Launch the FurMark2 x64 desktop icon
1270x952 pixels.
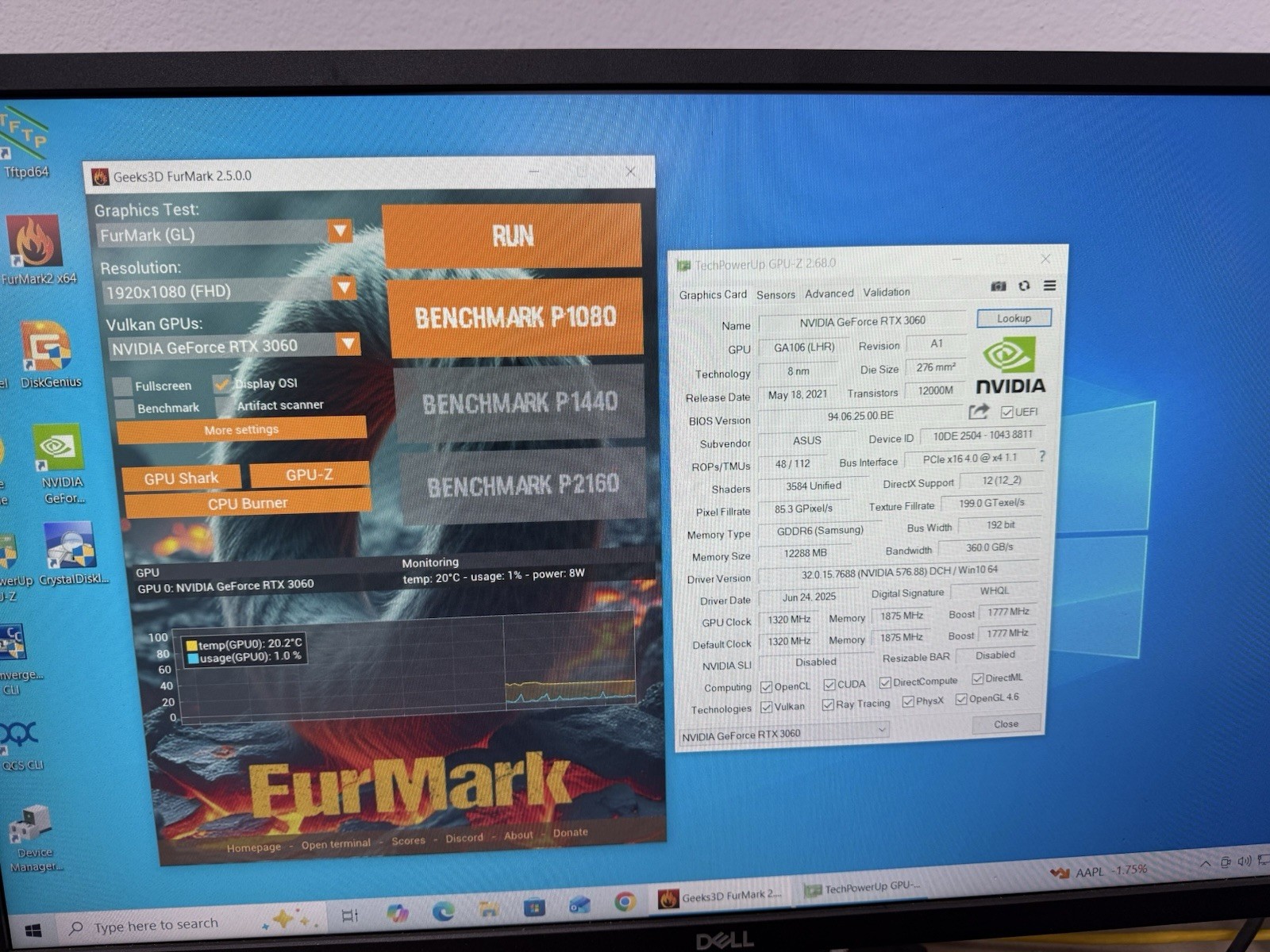pyautogui.click(x=36, y=250)
